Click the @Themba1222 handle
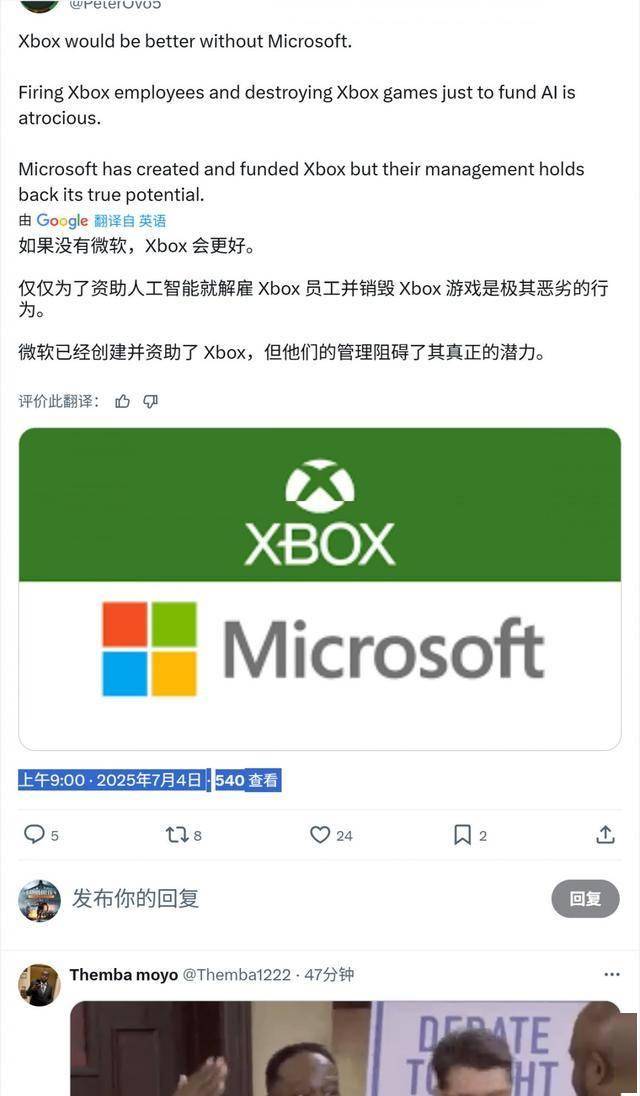Image resolution: width=640 pixels, height=1096 pixels. [237, 974]
